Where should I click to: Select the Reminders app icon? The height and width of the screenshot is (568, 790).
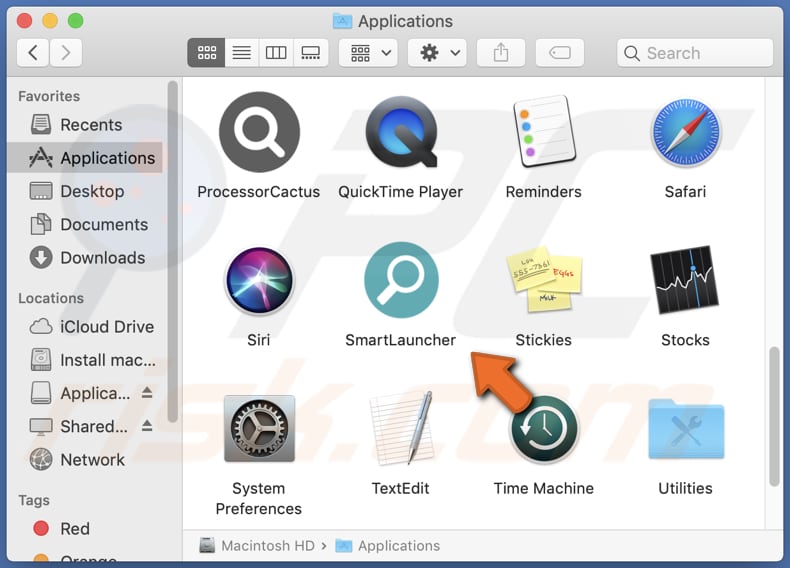click(x=544, y=132)
